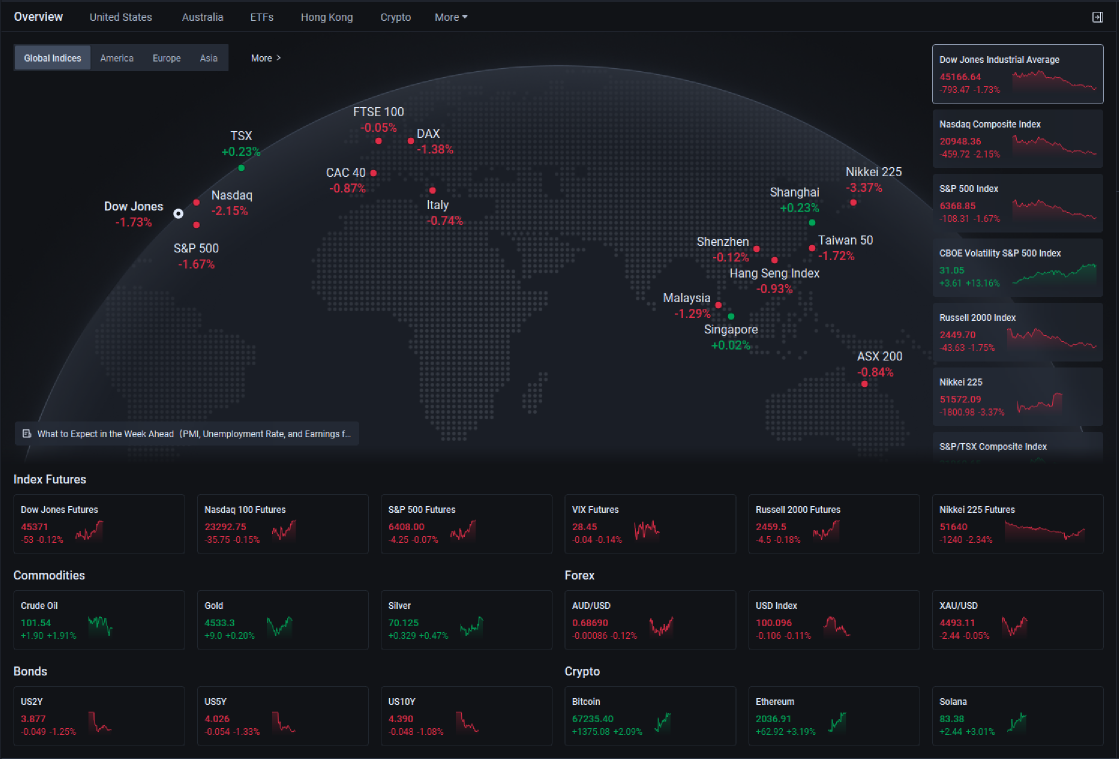Open the Week Ahead news headline

[x=194, y=434]
